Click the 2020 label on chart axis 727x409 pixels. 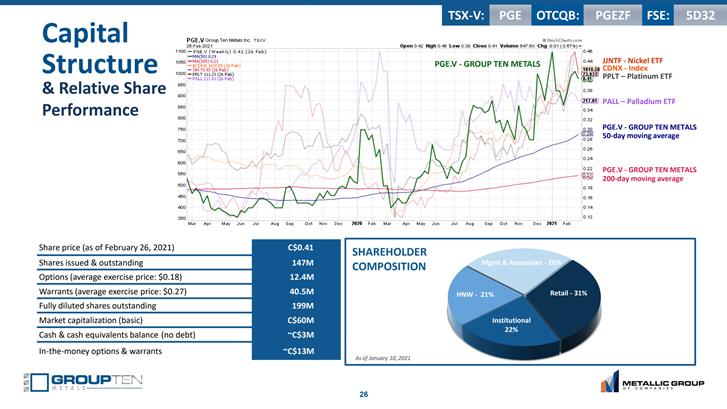coord(357,224)
